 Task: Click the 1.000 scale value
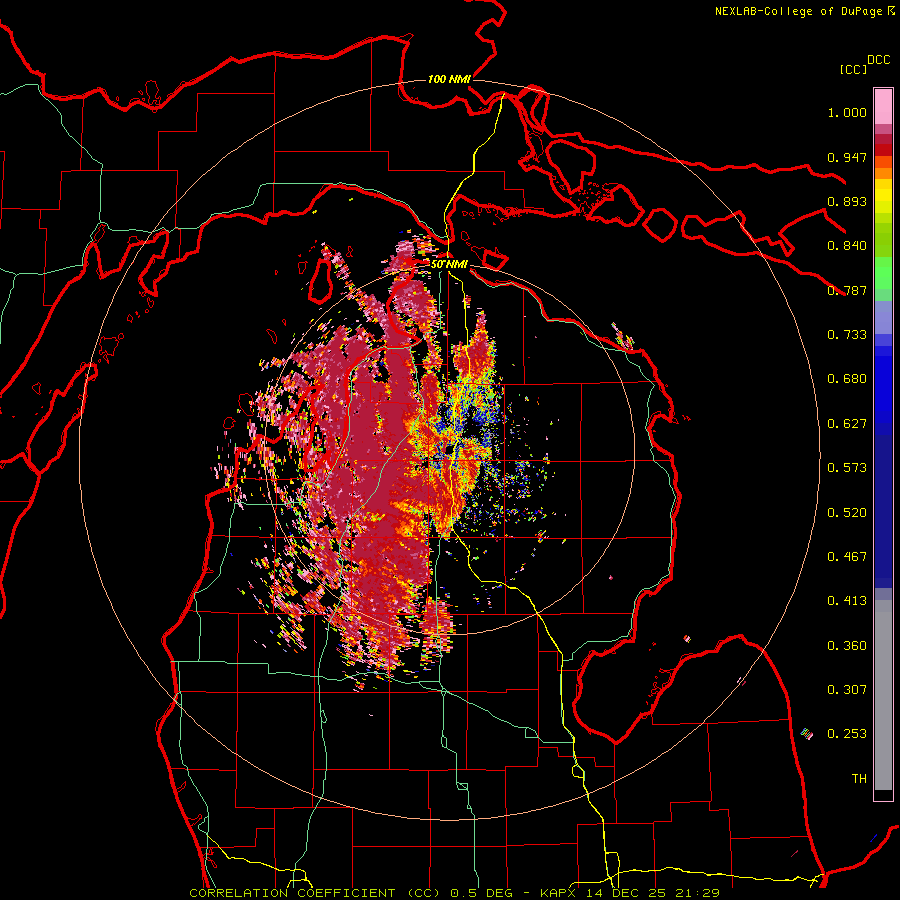tap(847, 112)
